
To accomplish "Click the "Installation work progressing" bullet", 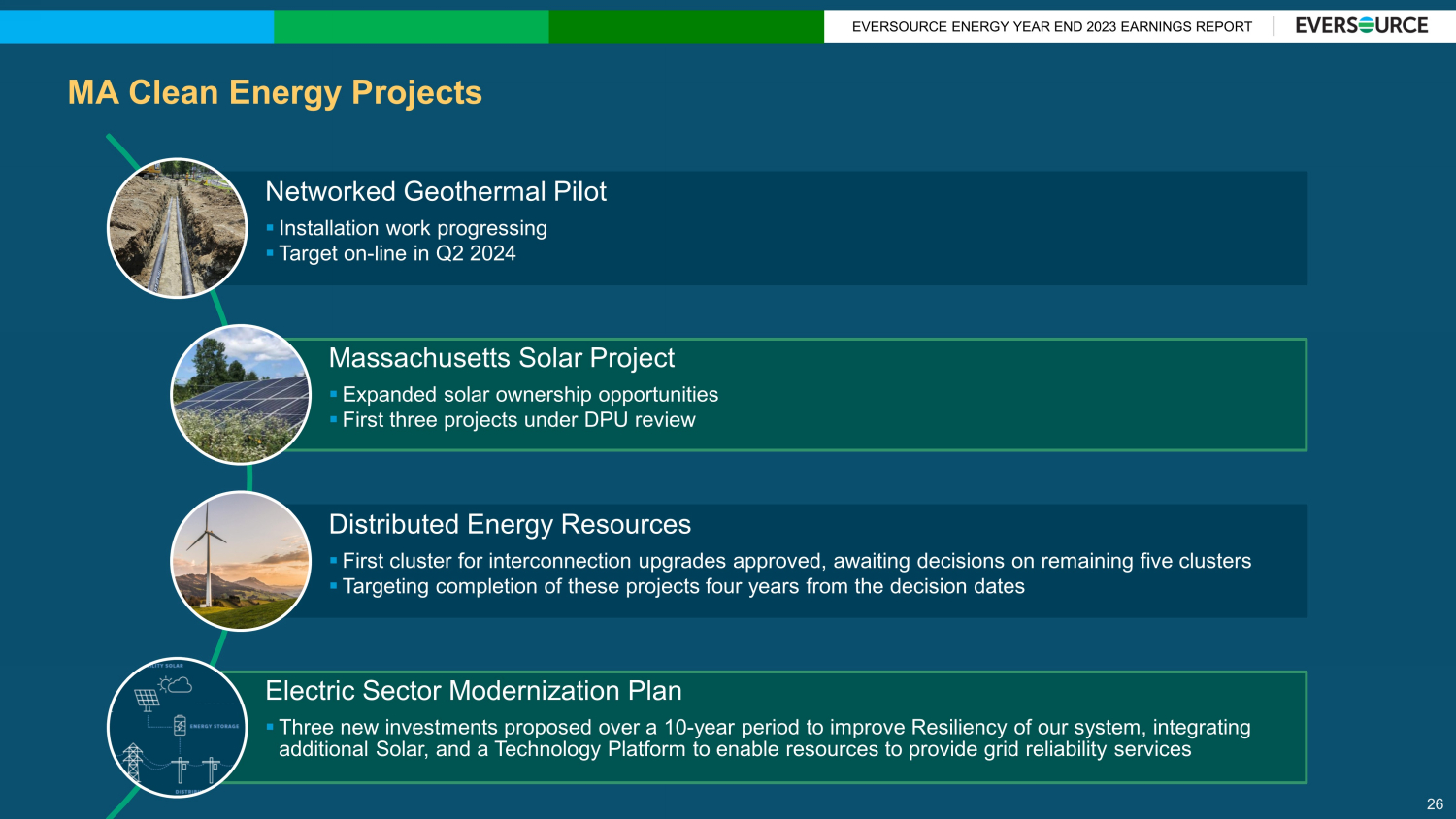I will [x=413, y=228].
